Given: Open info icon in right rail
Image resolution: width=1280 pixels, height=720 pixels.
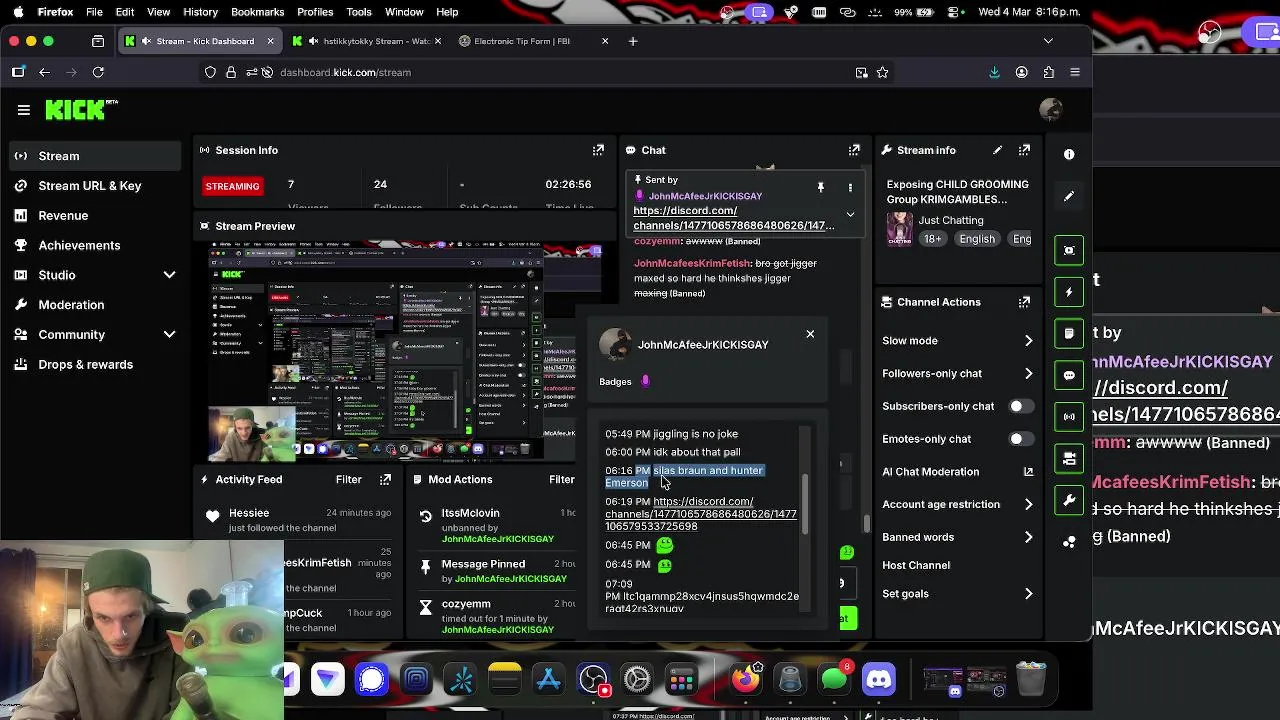Looking at the screenshot, I should pyautogui.click(x=1069, y=154).
